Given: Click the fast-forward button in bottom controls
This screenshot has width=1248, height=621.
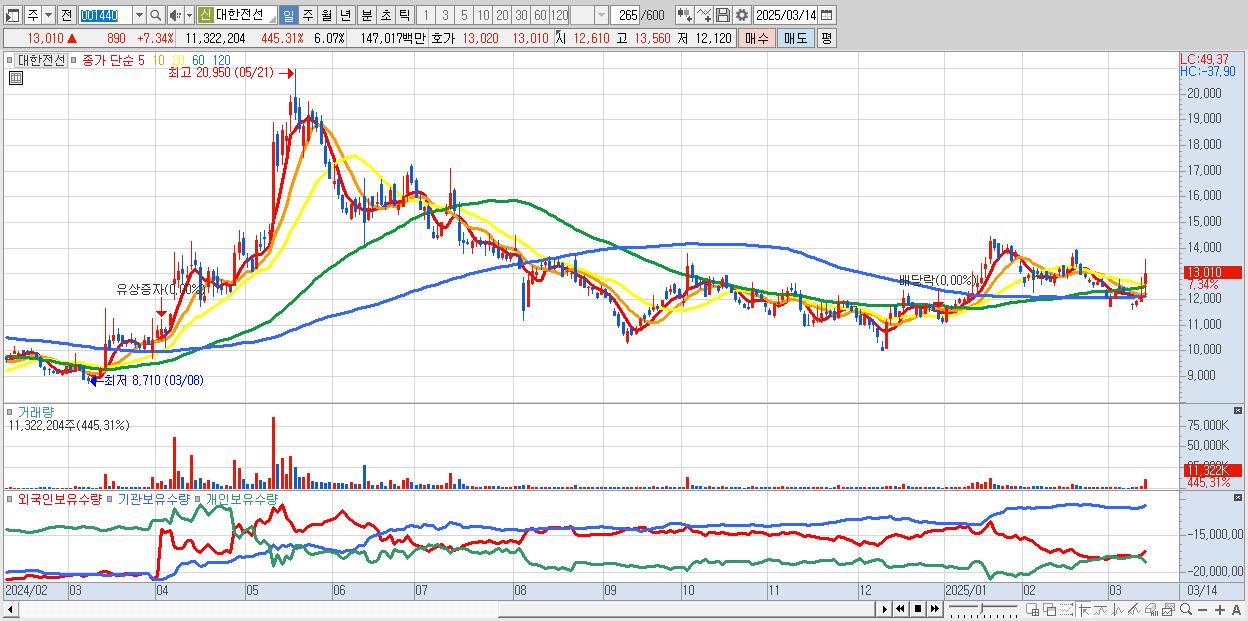Looking at the screenshot, I should [935, 609].
